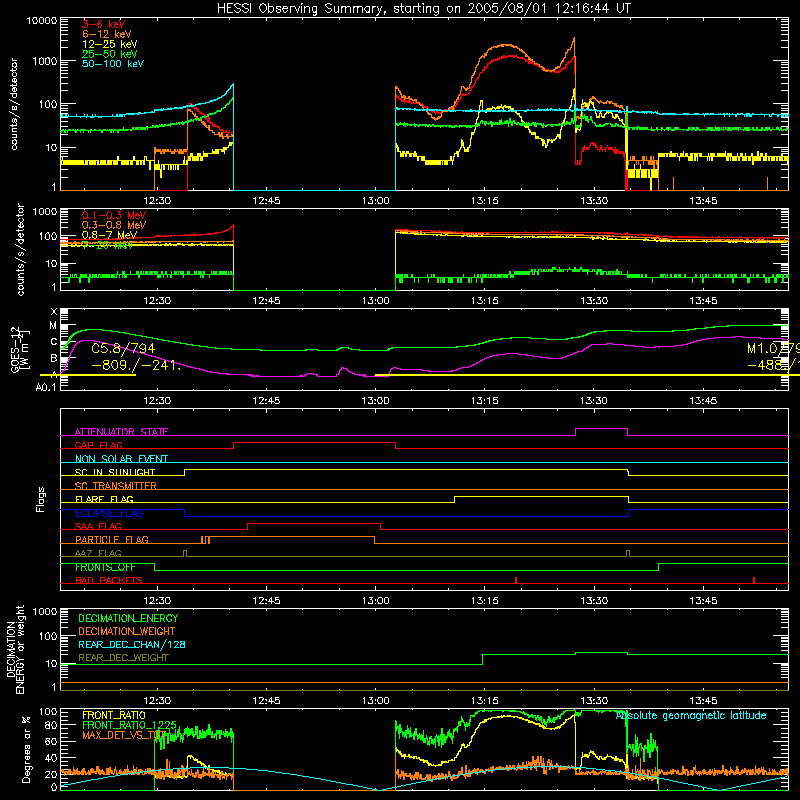Click the raised GAP_FLAG segment in Flags panel

314,443
